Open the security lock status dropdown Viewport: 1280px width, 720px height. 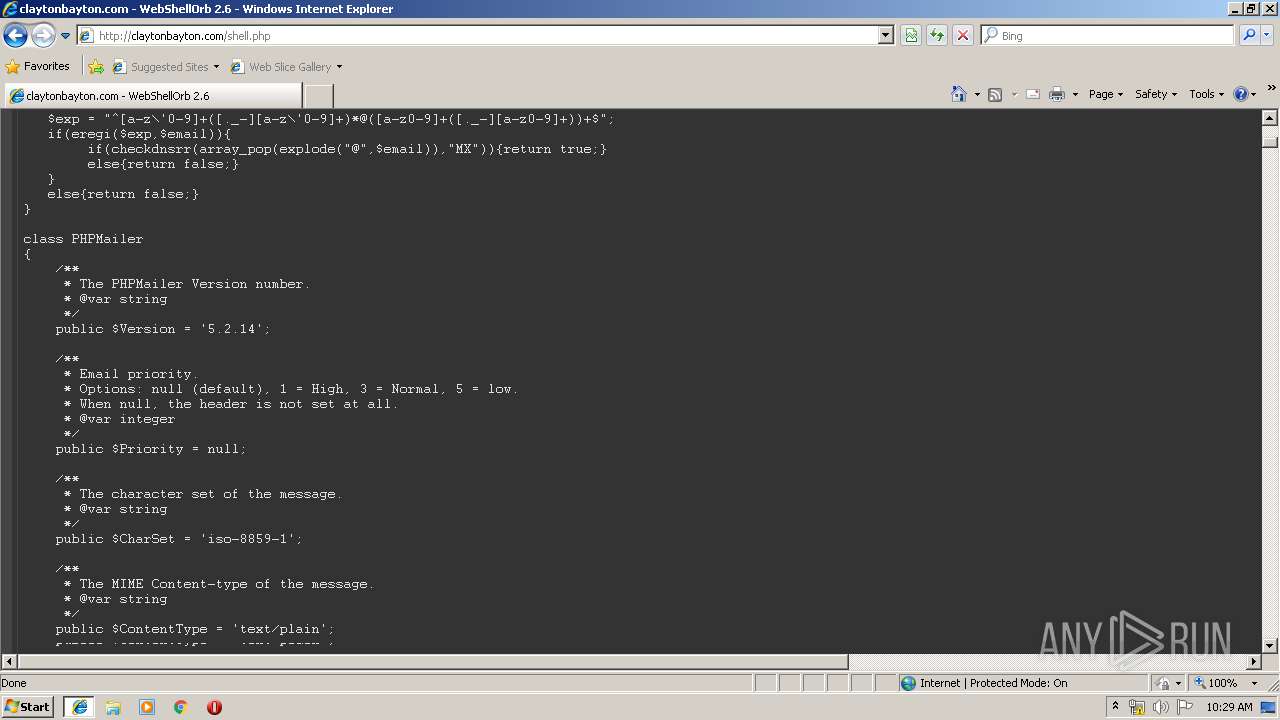pyautogui.click(x=1169, y=683)
